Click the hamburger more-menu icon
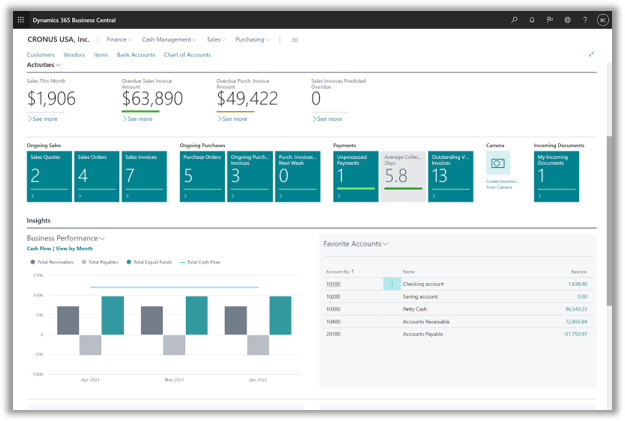Viewport: 625px width, 421px height. point(295,39)
